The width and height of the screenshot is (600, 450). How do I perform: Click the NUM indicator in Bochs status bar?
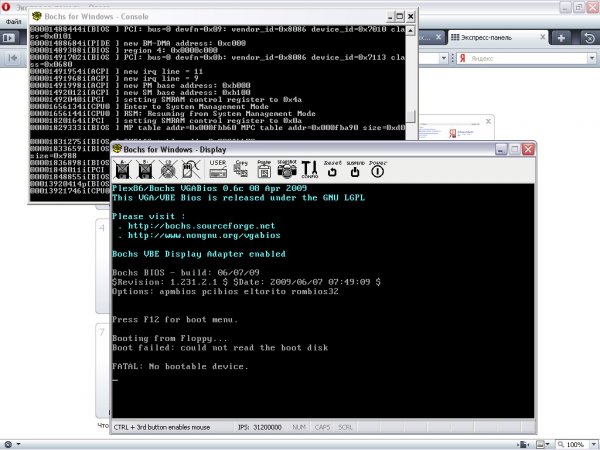click(298, 427)
